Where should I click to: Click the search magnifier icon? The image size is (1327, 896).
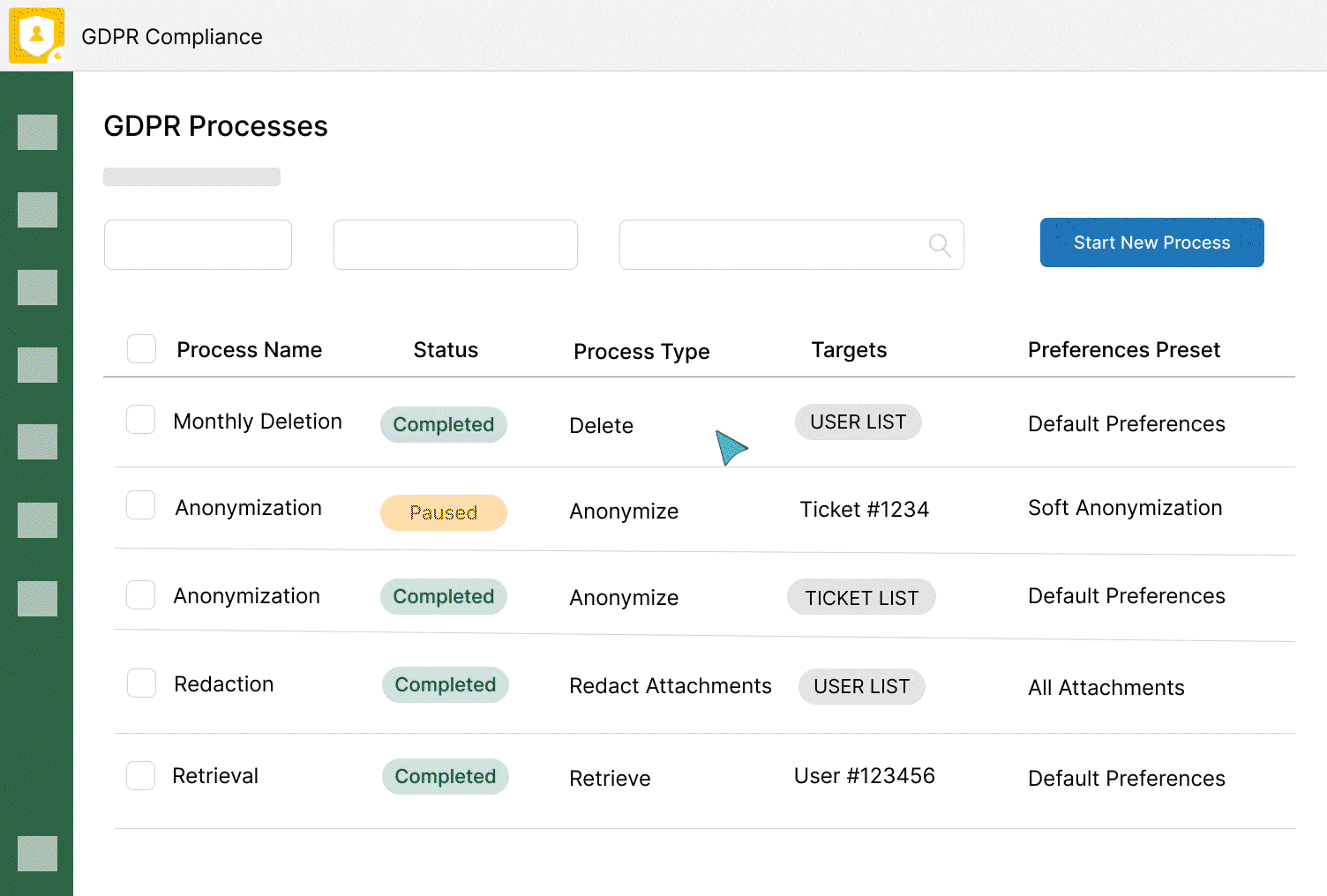coord(940,245)
